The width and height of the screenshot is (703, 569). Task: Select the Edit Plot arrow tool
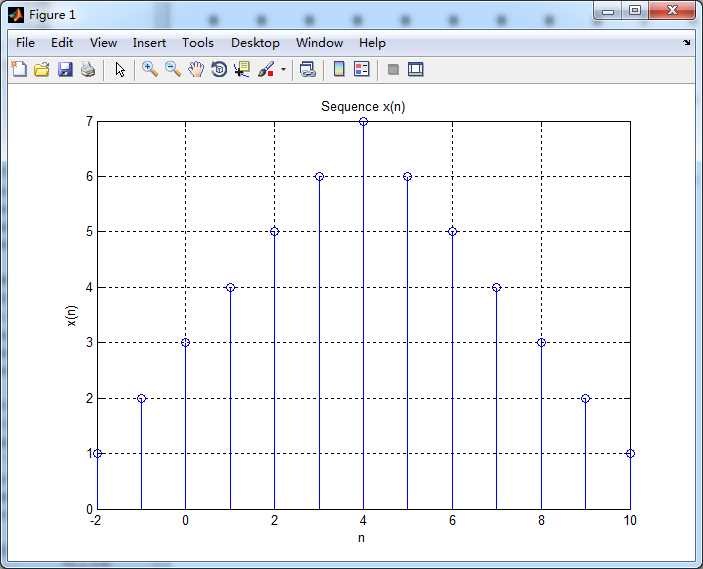(x=120, y=69)
